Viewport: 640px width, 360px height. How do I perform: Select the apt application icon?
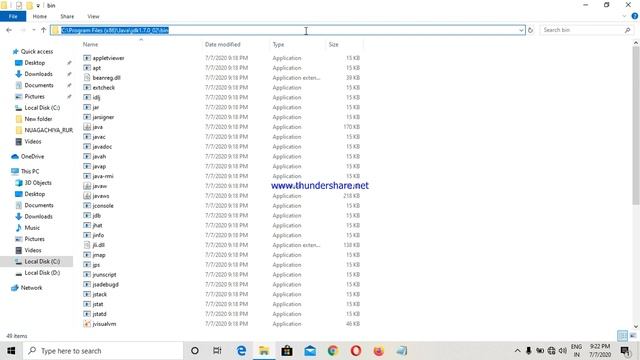coord(87,68)
